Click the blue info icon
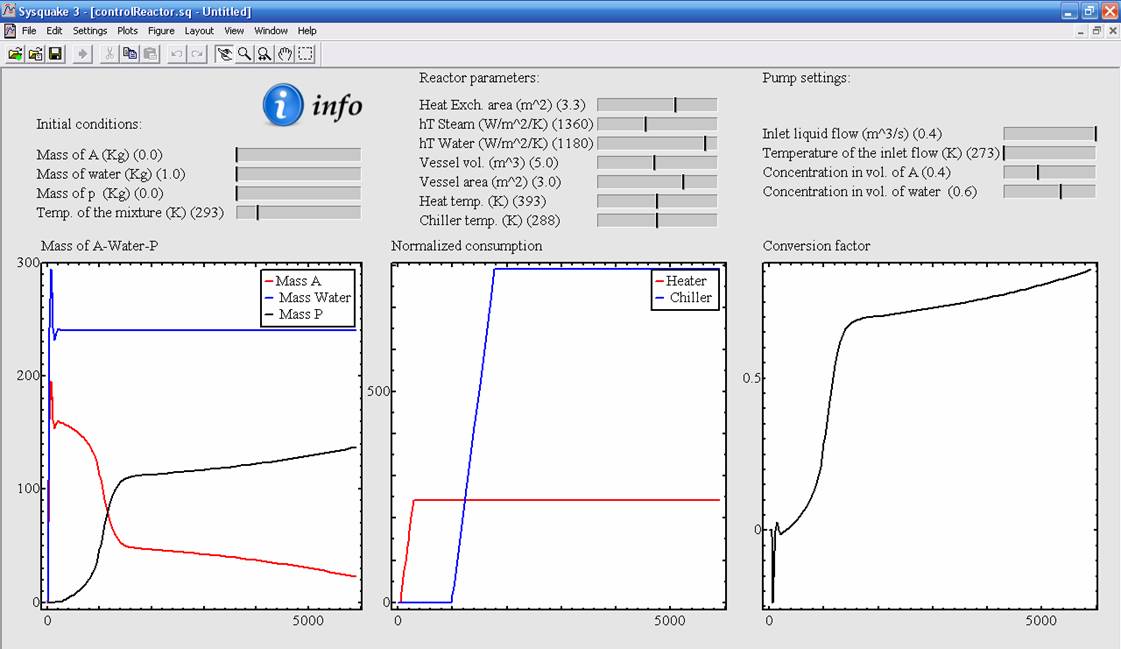 [x=282, y=105]
